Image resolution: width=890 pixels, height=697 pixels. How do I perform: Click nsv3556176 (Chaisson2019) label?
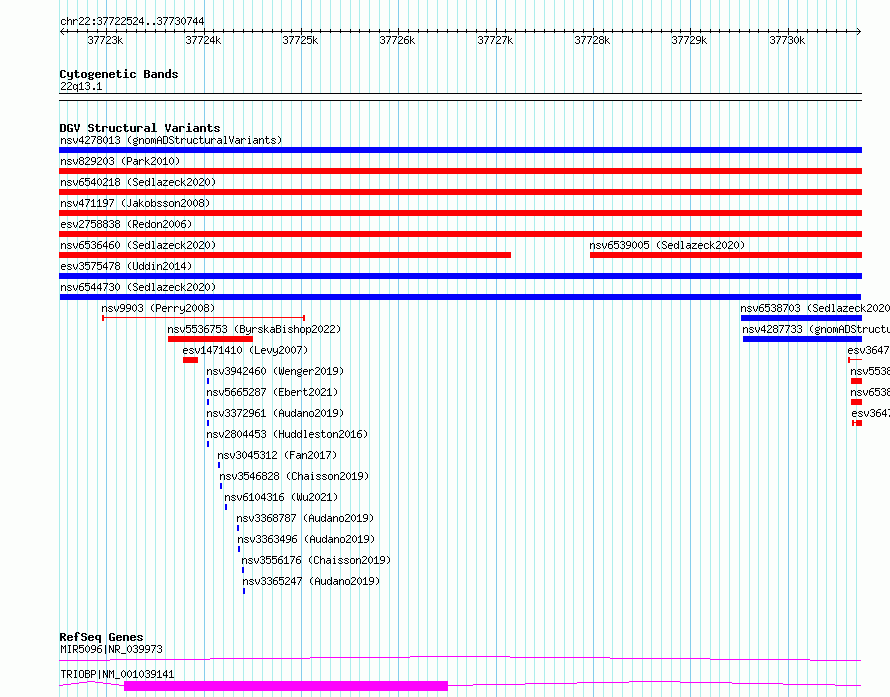pos(316,560)
